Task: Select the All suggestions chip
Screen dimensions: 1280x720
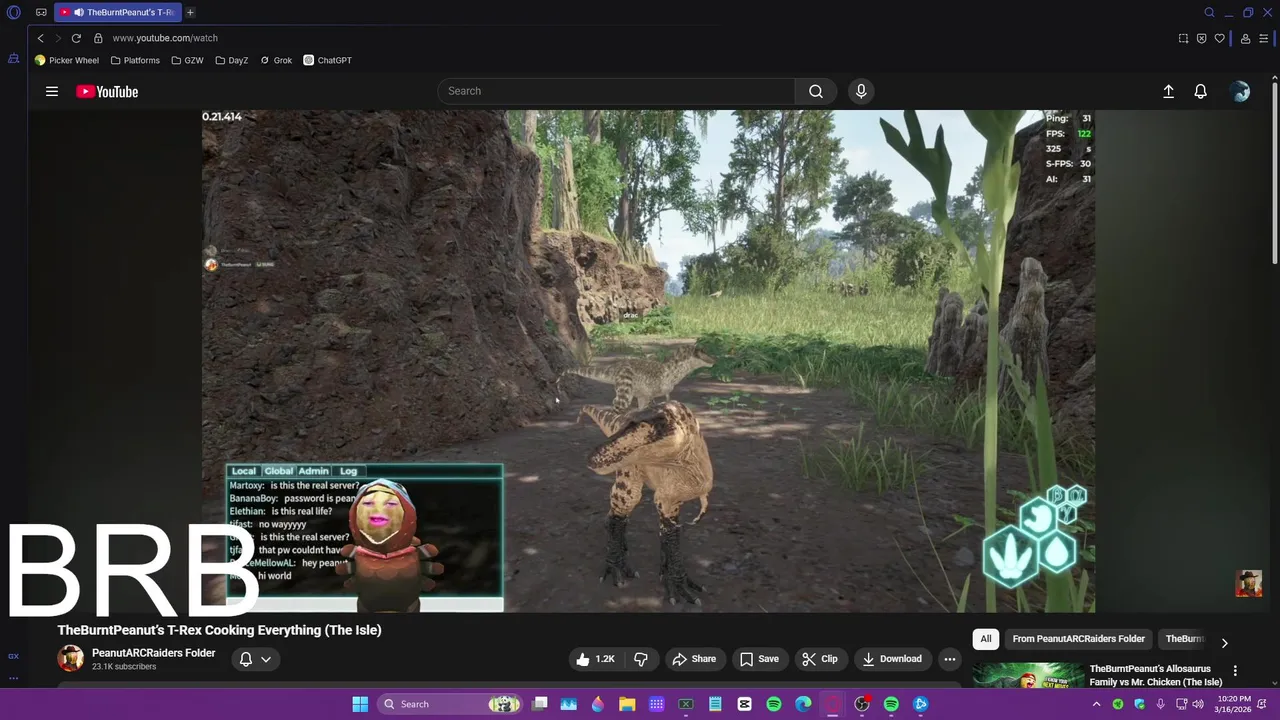Action: click(x=986, y=639)
